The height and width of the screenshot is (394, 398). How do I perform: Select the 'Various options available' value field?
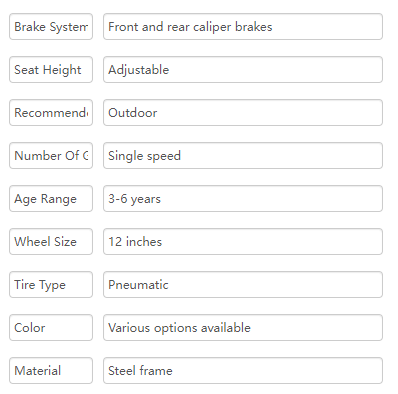tap(243, 328)
